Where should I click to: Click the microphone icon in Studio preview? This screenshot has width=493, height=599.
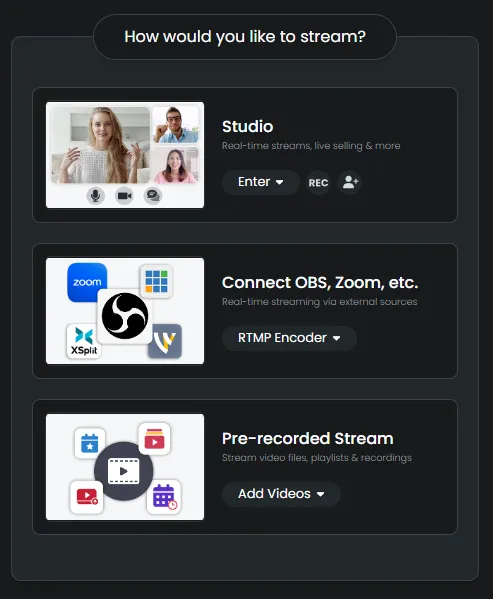click(95, 196)
